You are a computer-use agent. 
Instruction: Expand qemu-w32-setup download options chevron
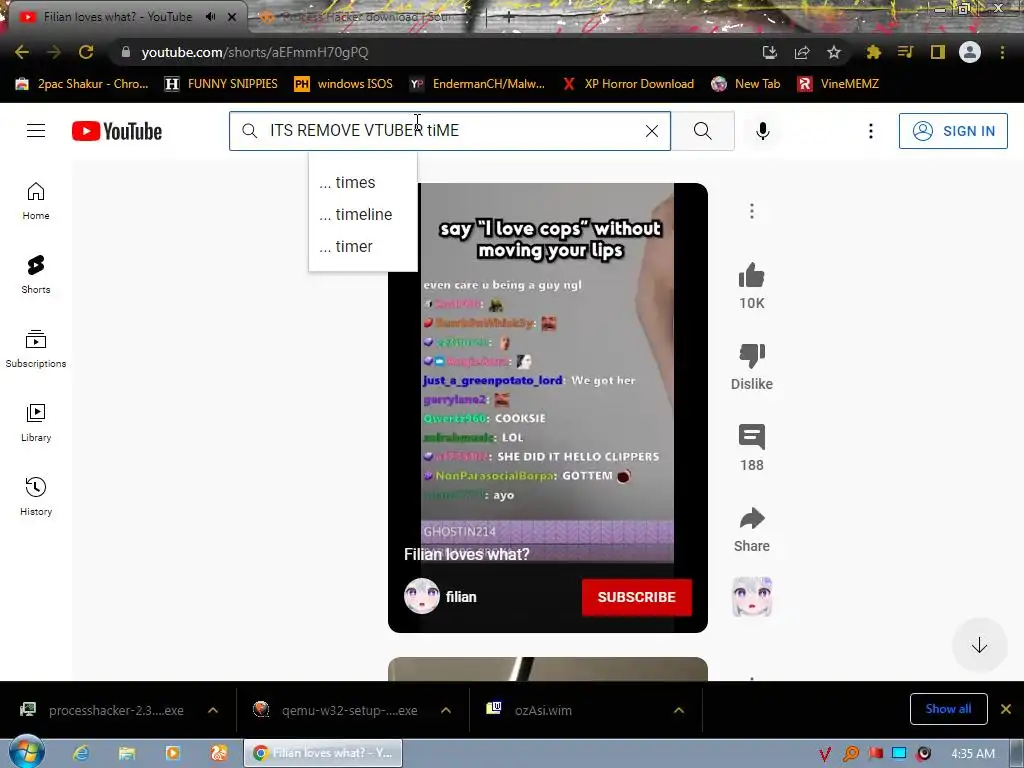(446, 710)
